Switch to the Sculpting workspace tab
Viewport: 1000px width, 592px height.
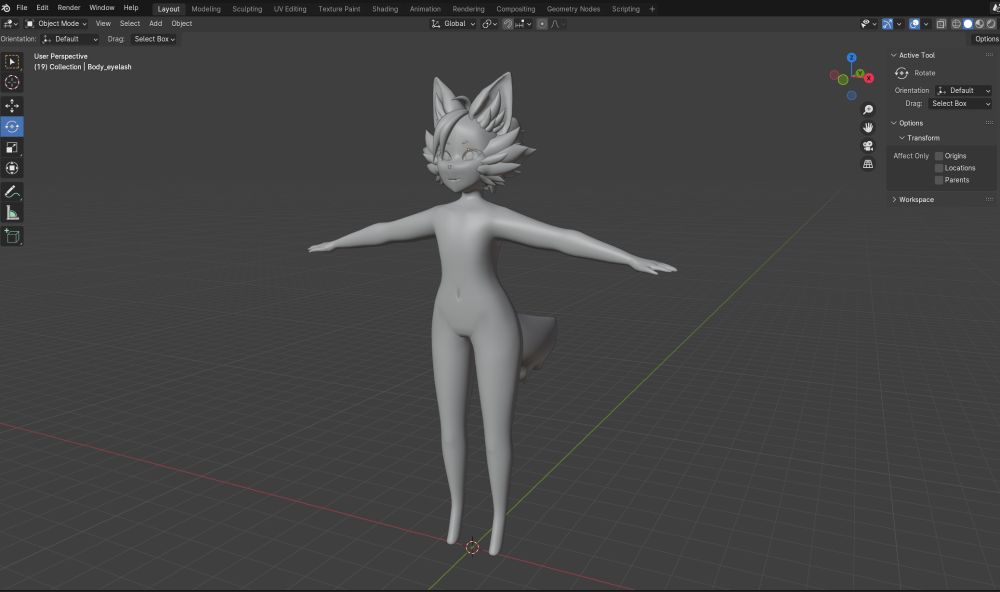point(247,9)
